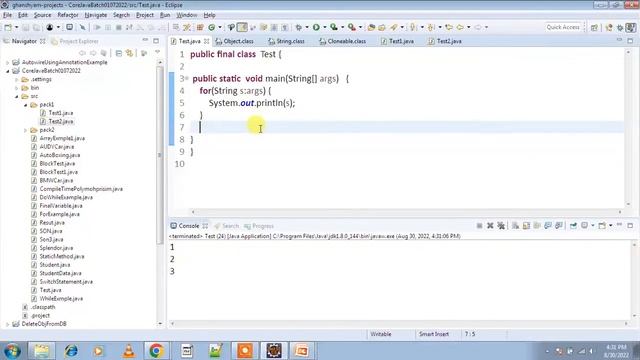Expand the pack2 folder
The width and height of the screenshot is (640, 360).
point(25,130)
